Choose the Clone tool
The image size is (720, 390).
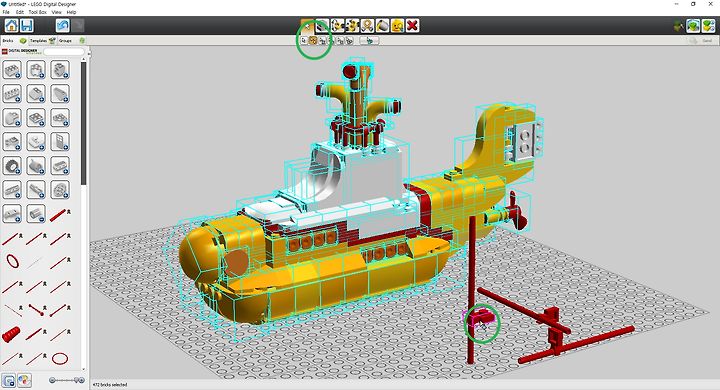[322, 25]
